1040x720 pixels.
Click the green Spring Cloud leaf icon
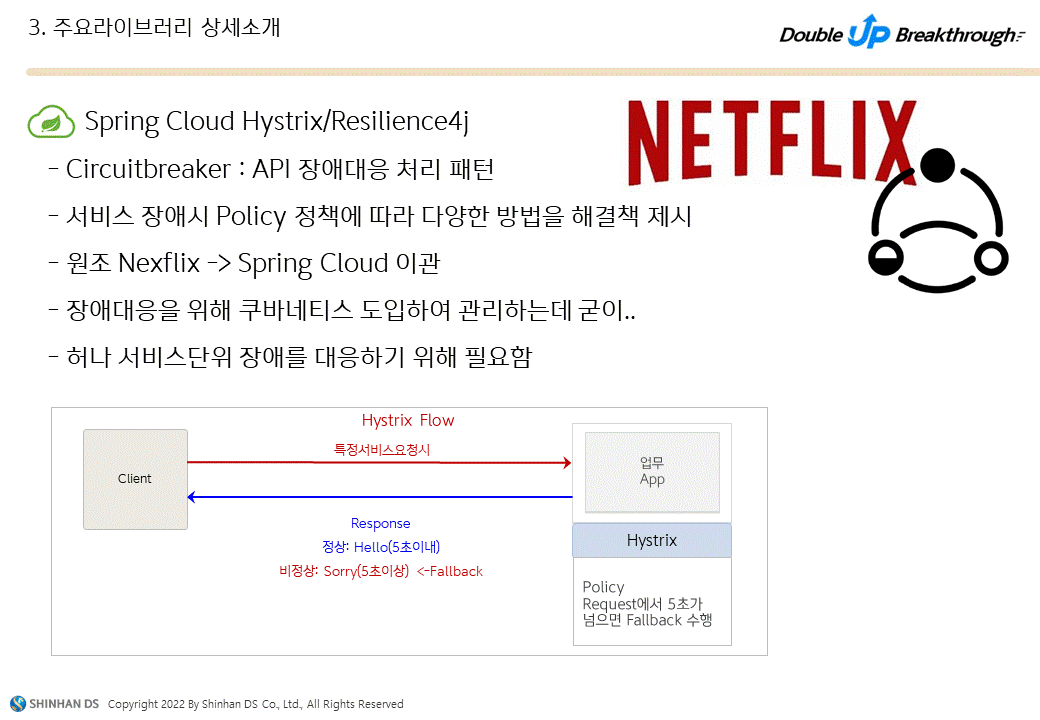pyautogui.click(x=51, y=122)
